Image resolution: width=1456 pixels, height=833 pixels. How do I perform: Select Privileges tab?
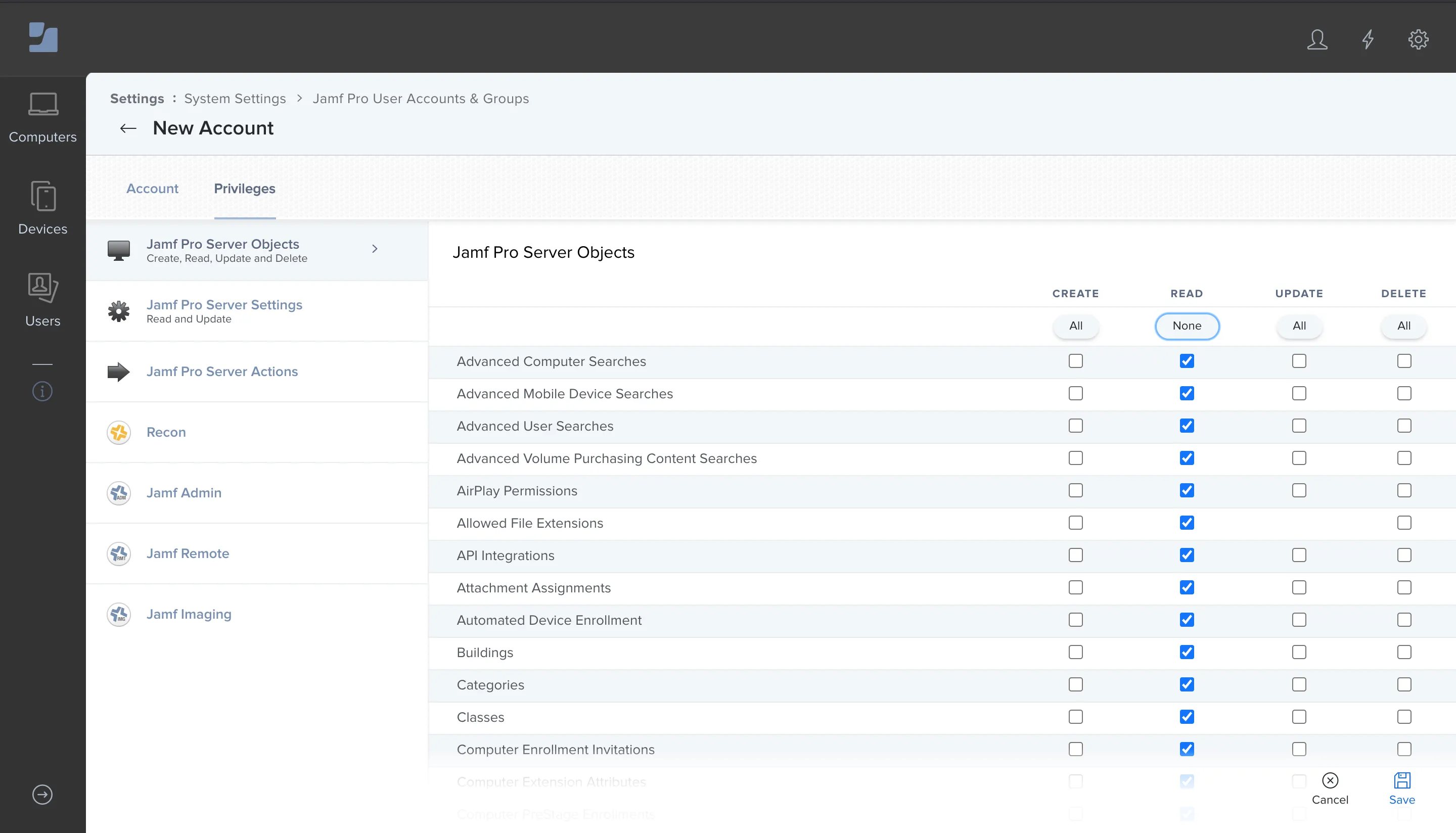[245, 189]
